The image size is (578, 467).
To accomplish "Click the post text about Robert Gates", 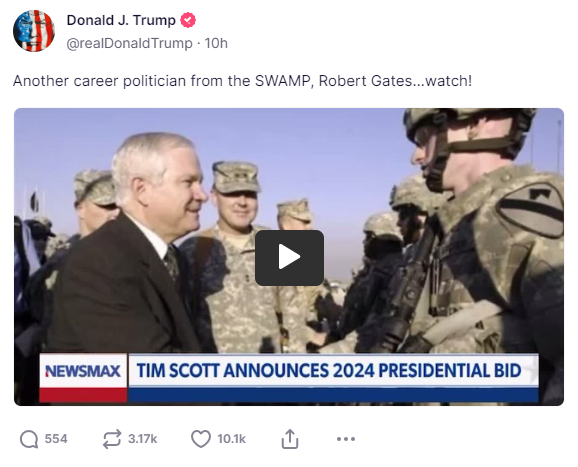I will (242, 81).
